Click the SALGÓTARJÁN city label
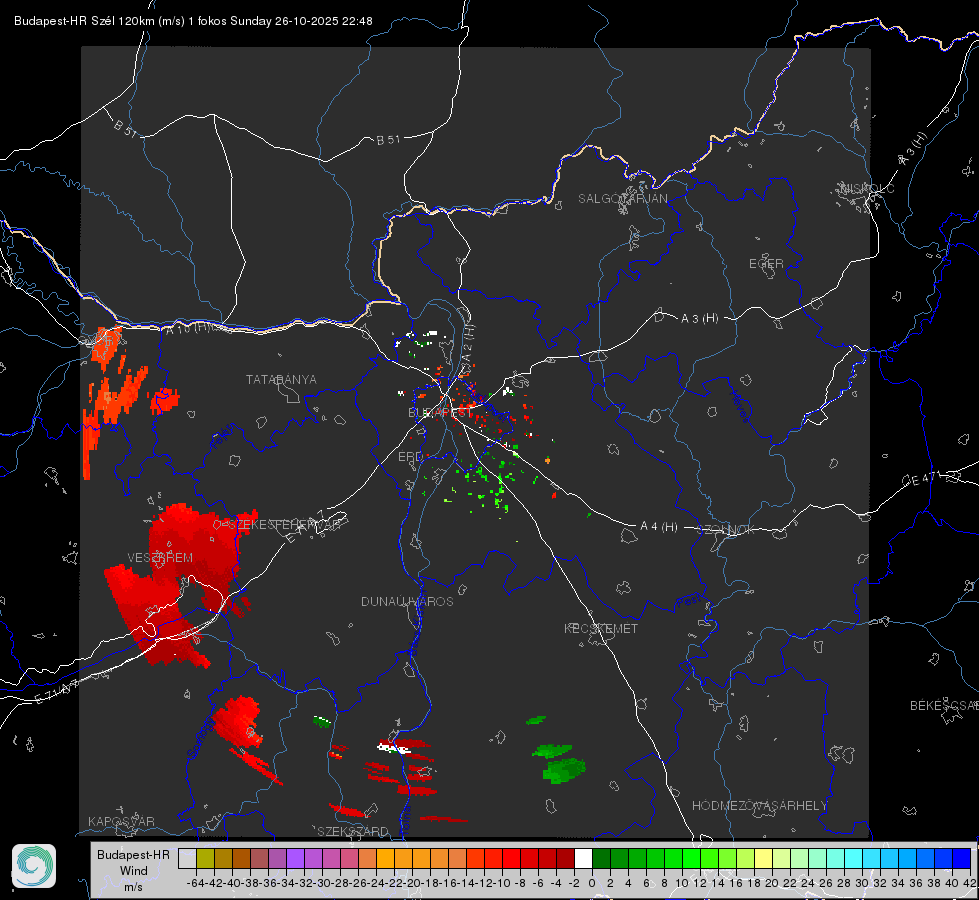 point(622,199)
